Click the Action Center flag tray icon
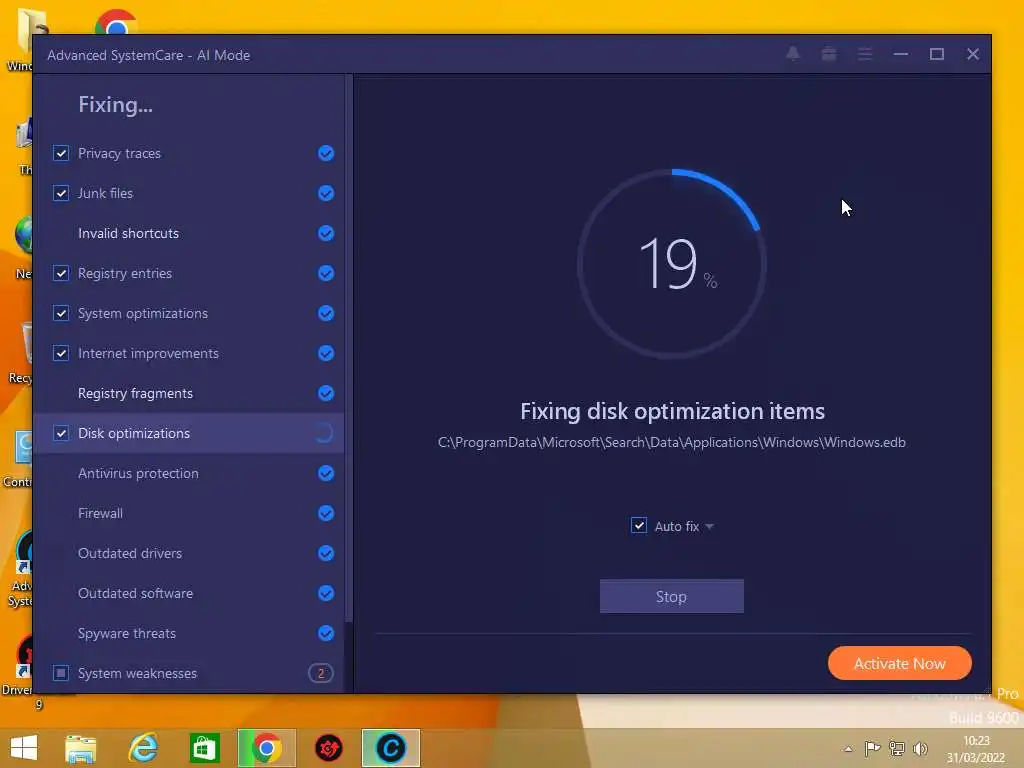 [x=872, y=748]
